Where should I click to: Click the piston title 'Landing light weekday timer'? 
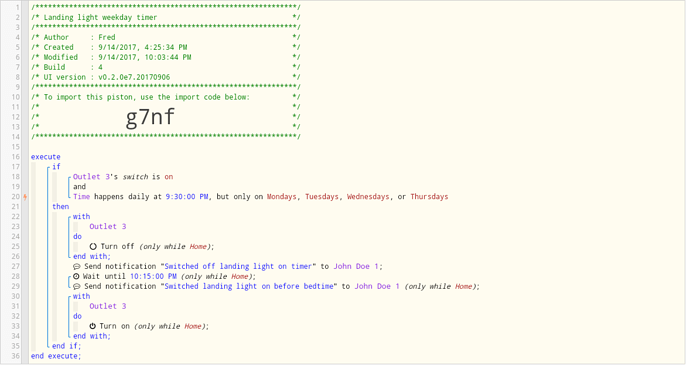pos(100,18)
